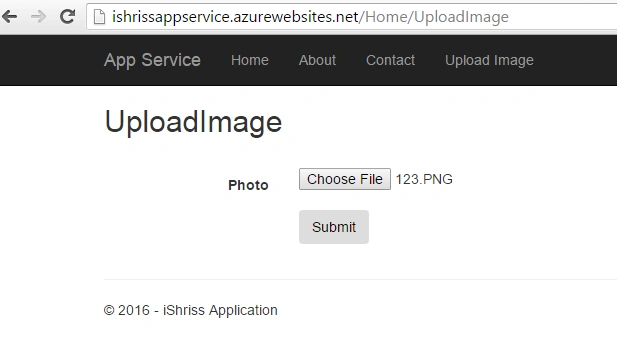Go back using the browser back arrow
The image size is (617, 360).
(x=9, y=17)
